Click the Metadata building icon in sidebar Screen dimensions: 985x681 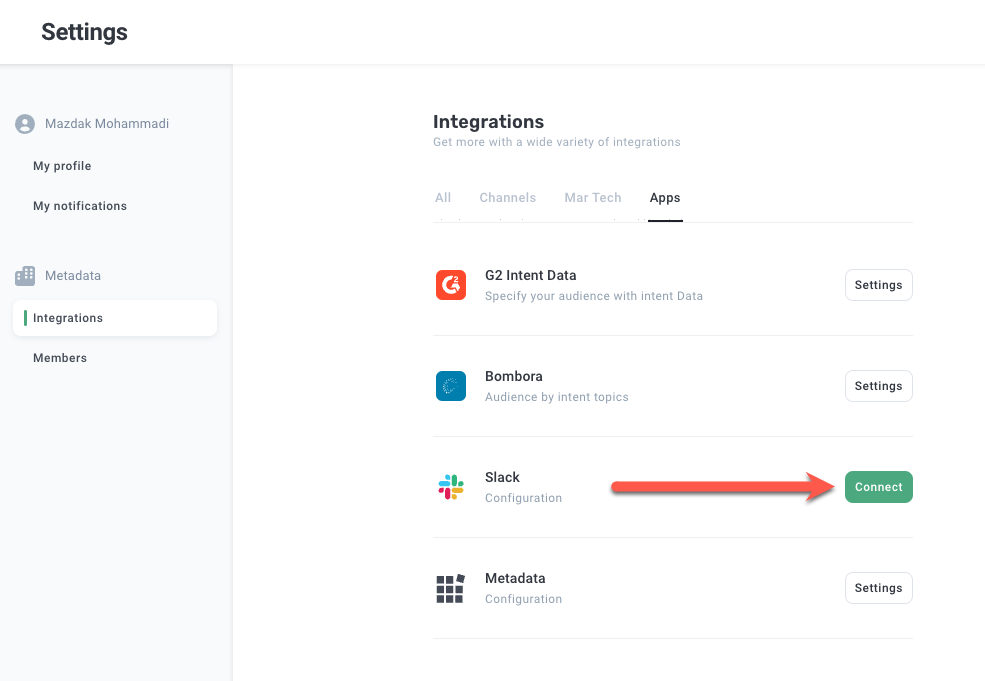(25, 275)
